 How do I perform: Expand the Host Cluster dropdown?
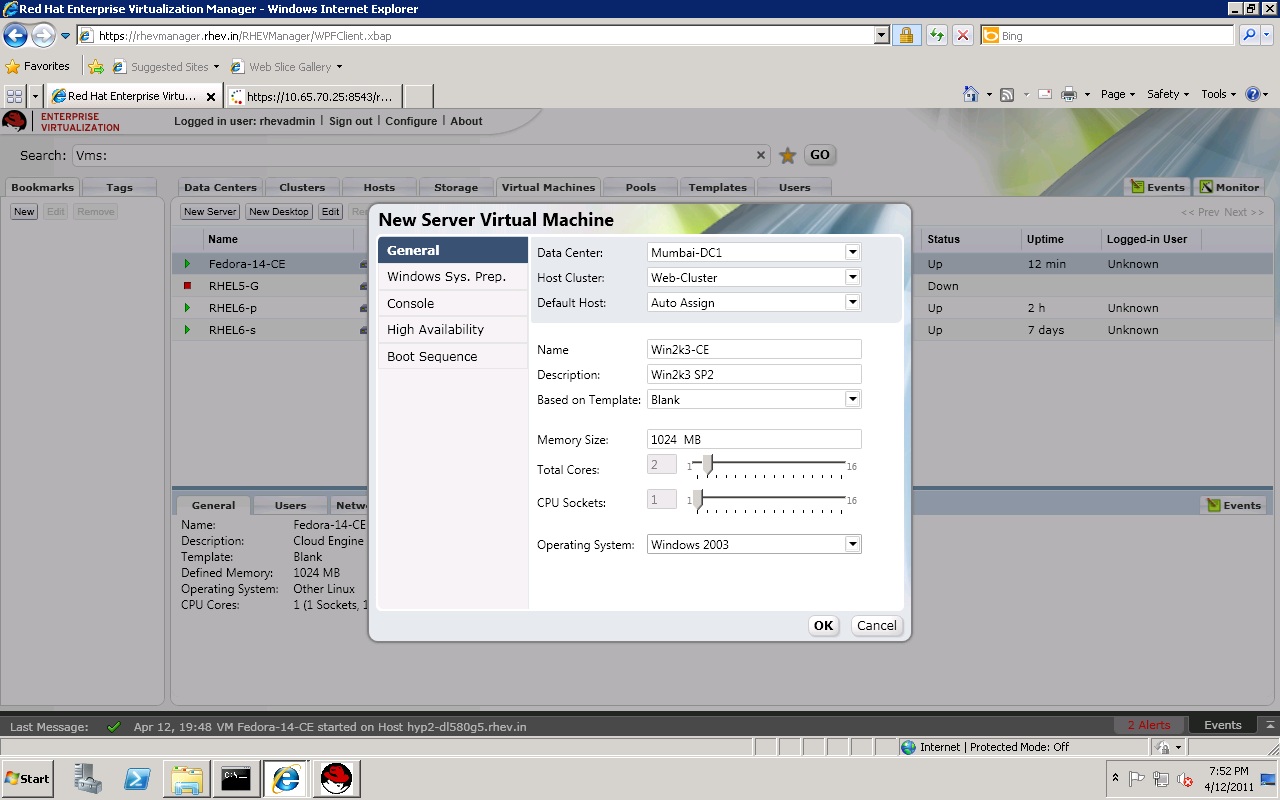[x=852, y=278]
